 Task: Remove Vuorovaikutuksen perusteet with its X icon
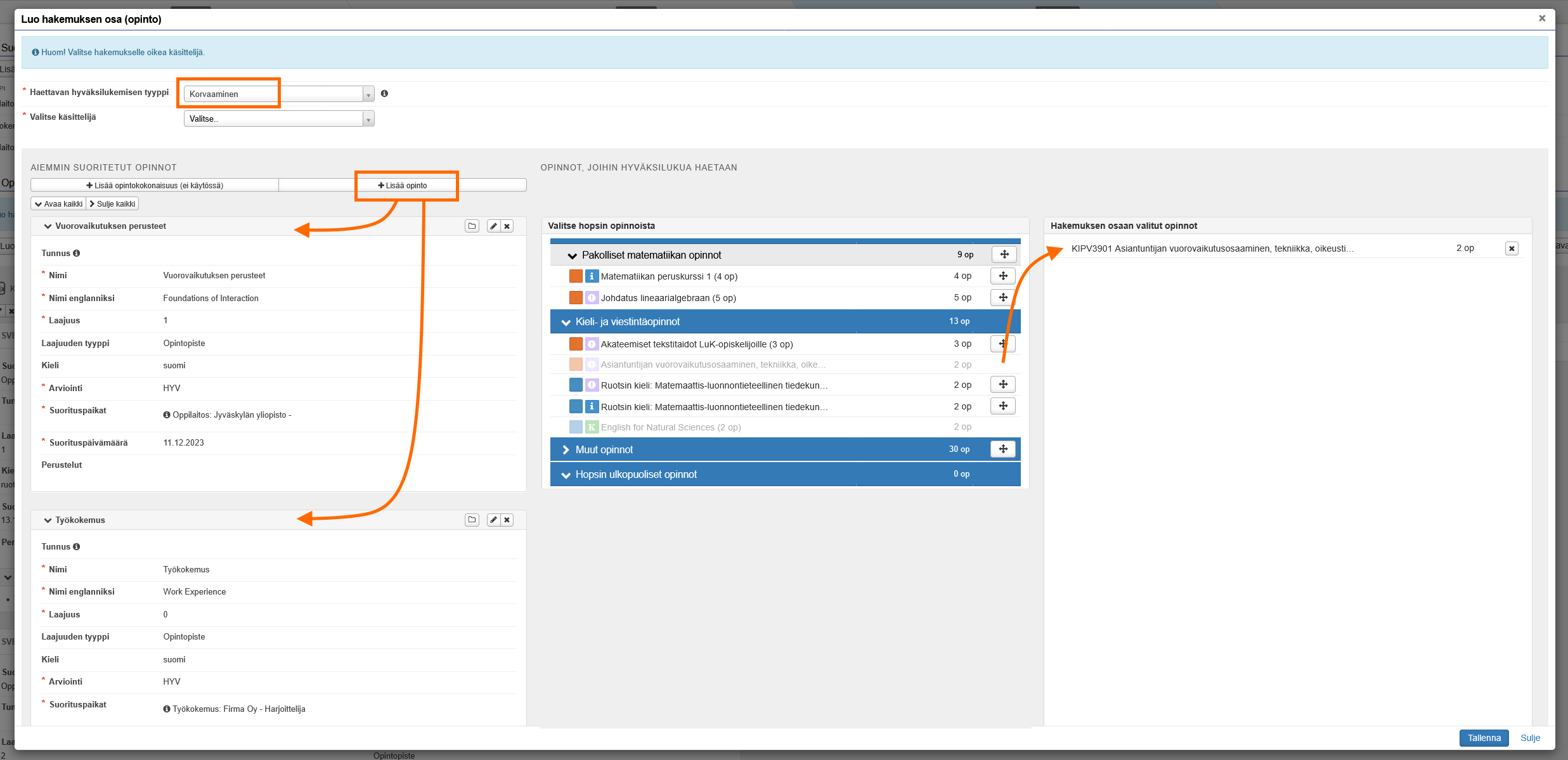[x=507, y=226]
